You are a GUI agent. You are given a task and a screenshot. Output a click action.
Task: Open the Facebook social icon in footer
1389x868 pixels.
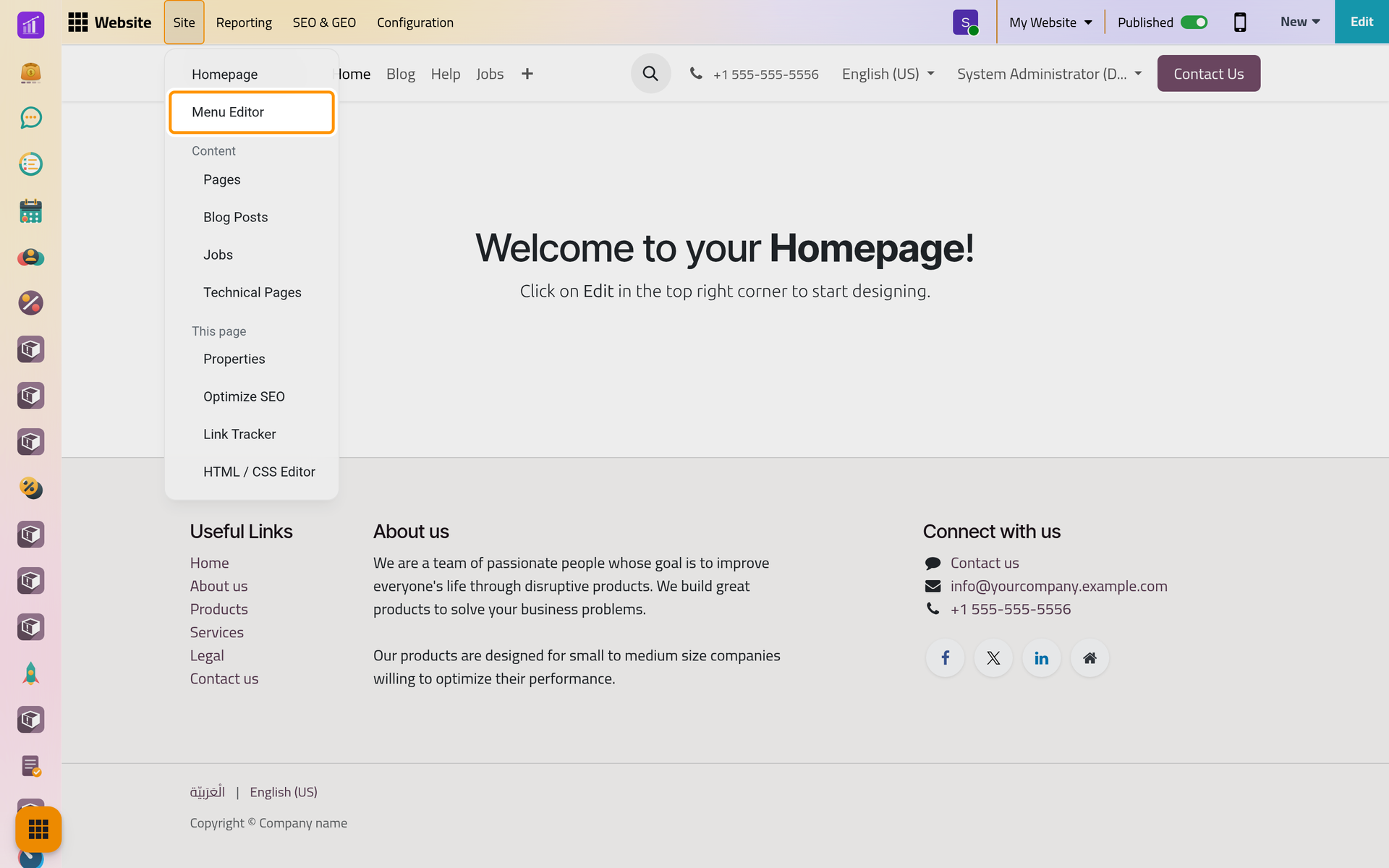coord(945,658)
